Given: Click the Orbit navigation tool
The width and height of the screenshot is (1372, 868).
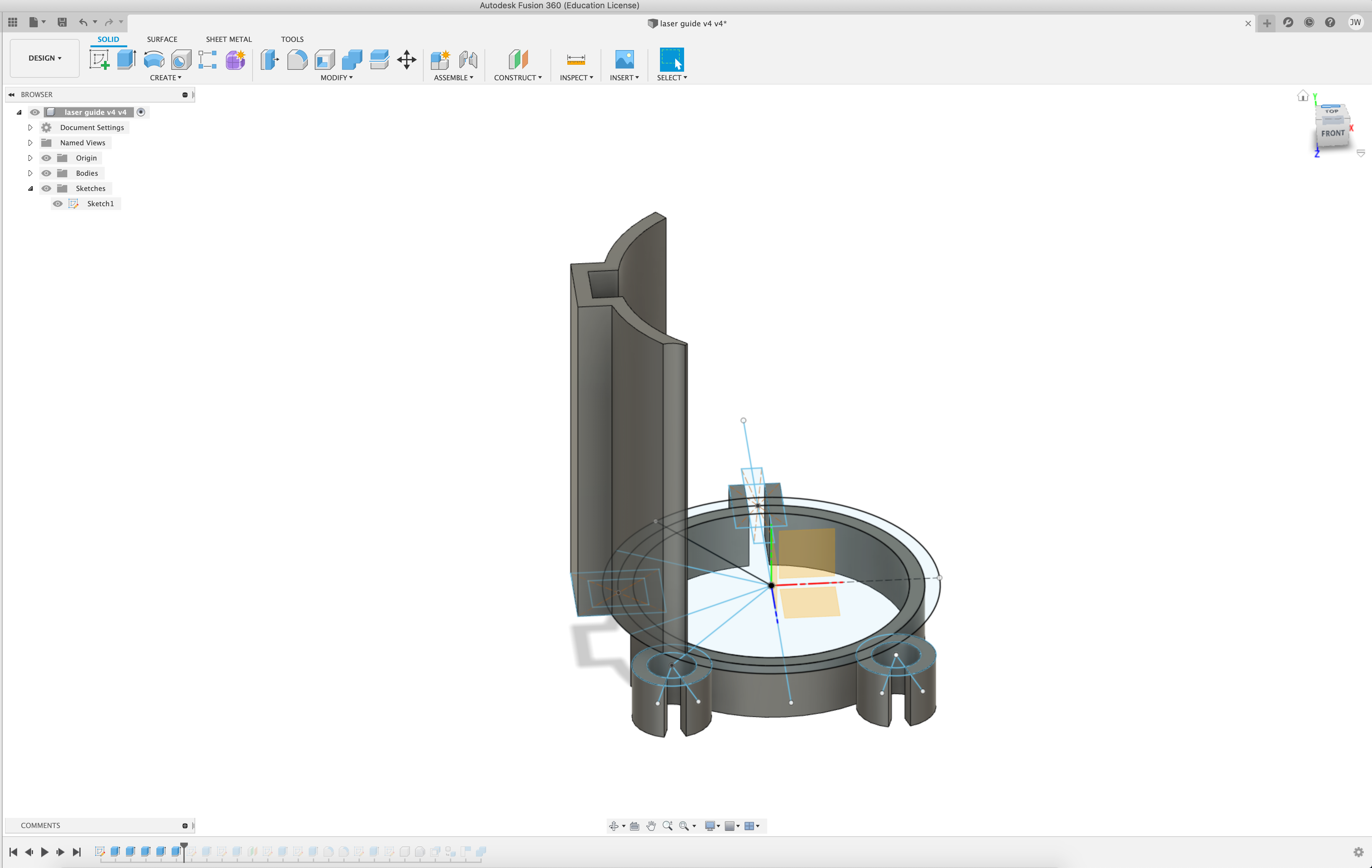Looking at the screenshot, I should (614, 826).
